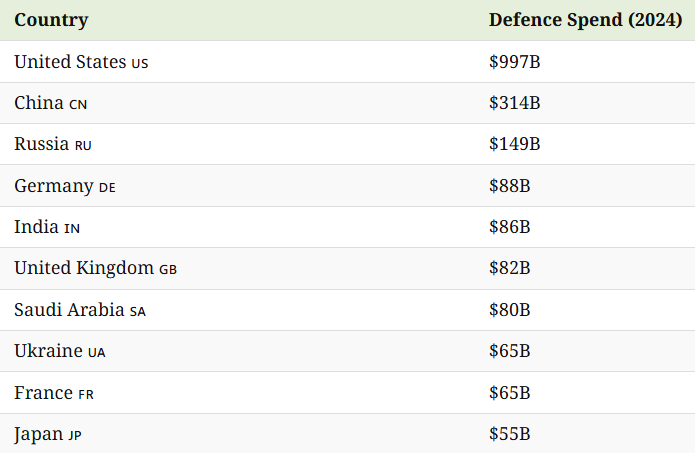Image resolution: width=695 pixels, height=453 pixels.
Task: Click the $88B spend value
Action: click(x=509, y=186)
